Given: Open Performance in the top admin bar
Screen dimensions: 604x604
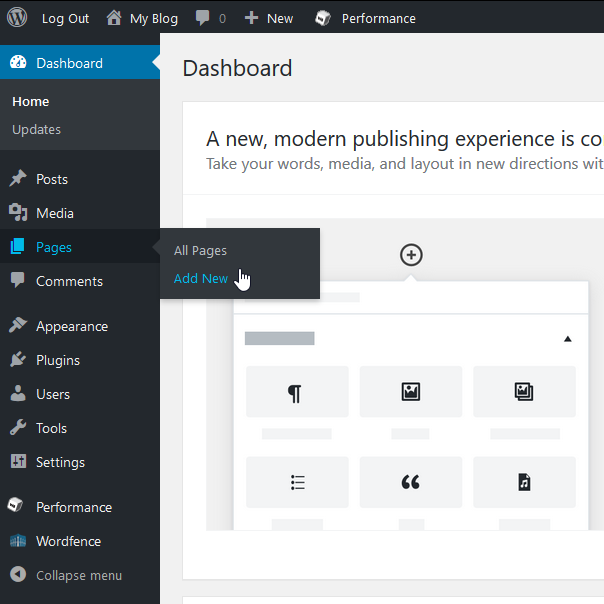Looking at the screenshot, I should tap(365, 18).
